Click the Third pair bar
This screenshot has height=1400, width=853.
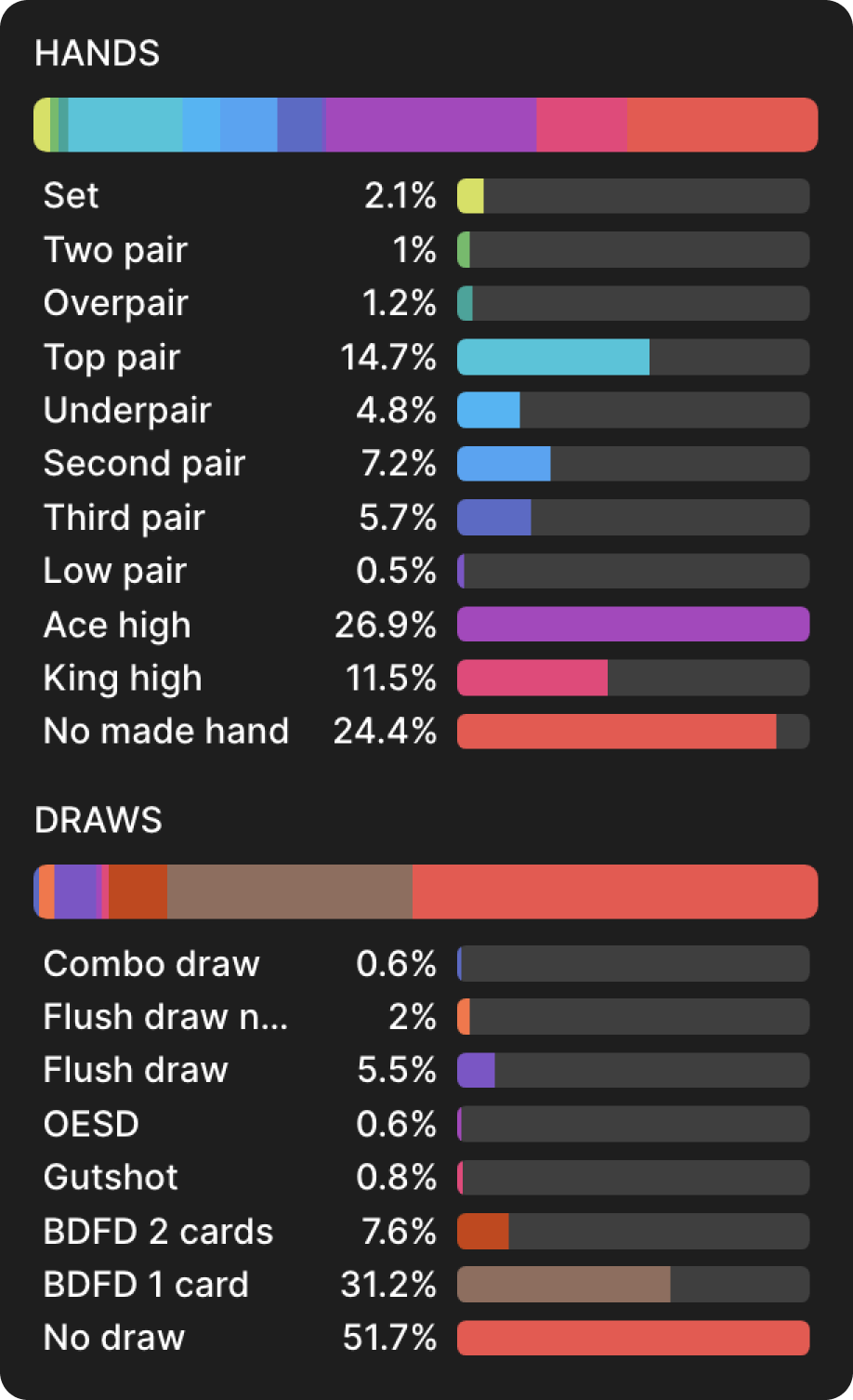coord(633,518)
